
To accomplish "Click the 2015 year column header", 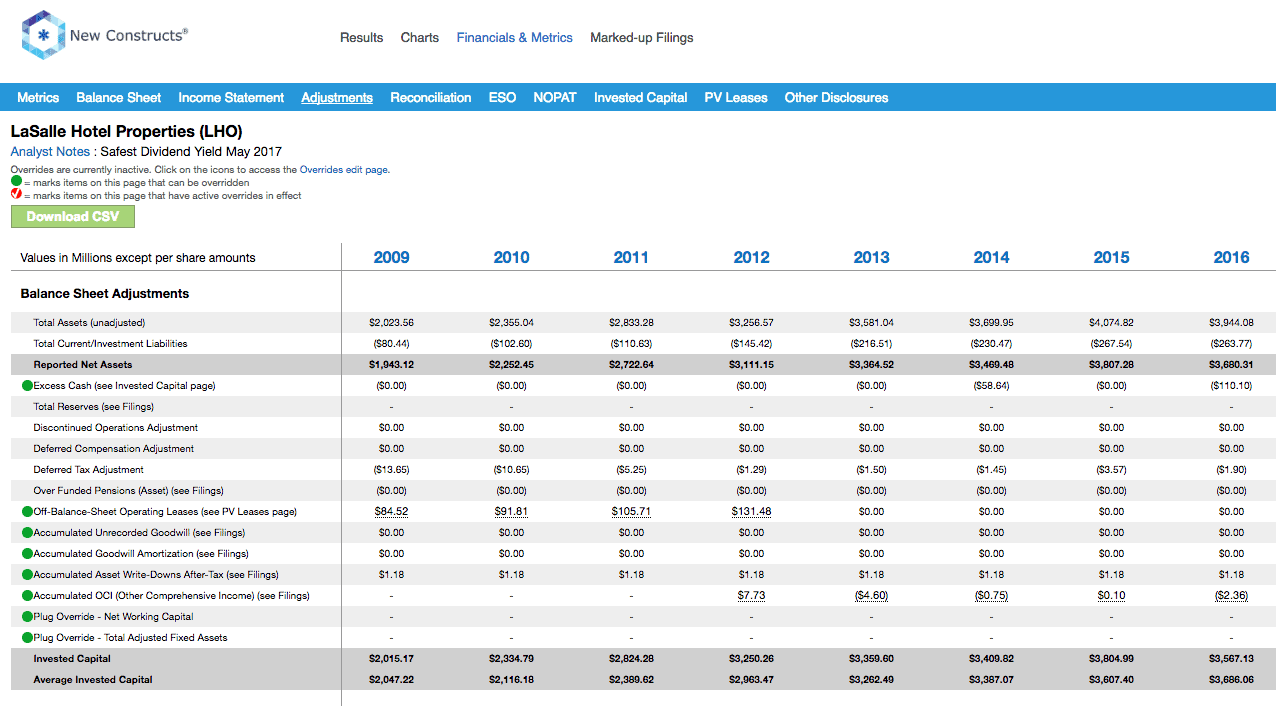I will 1112,257.
